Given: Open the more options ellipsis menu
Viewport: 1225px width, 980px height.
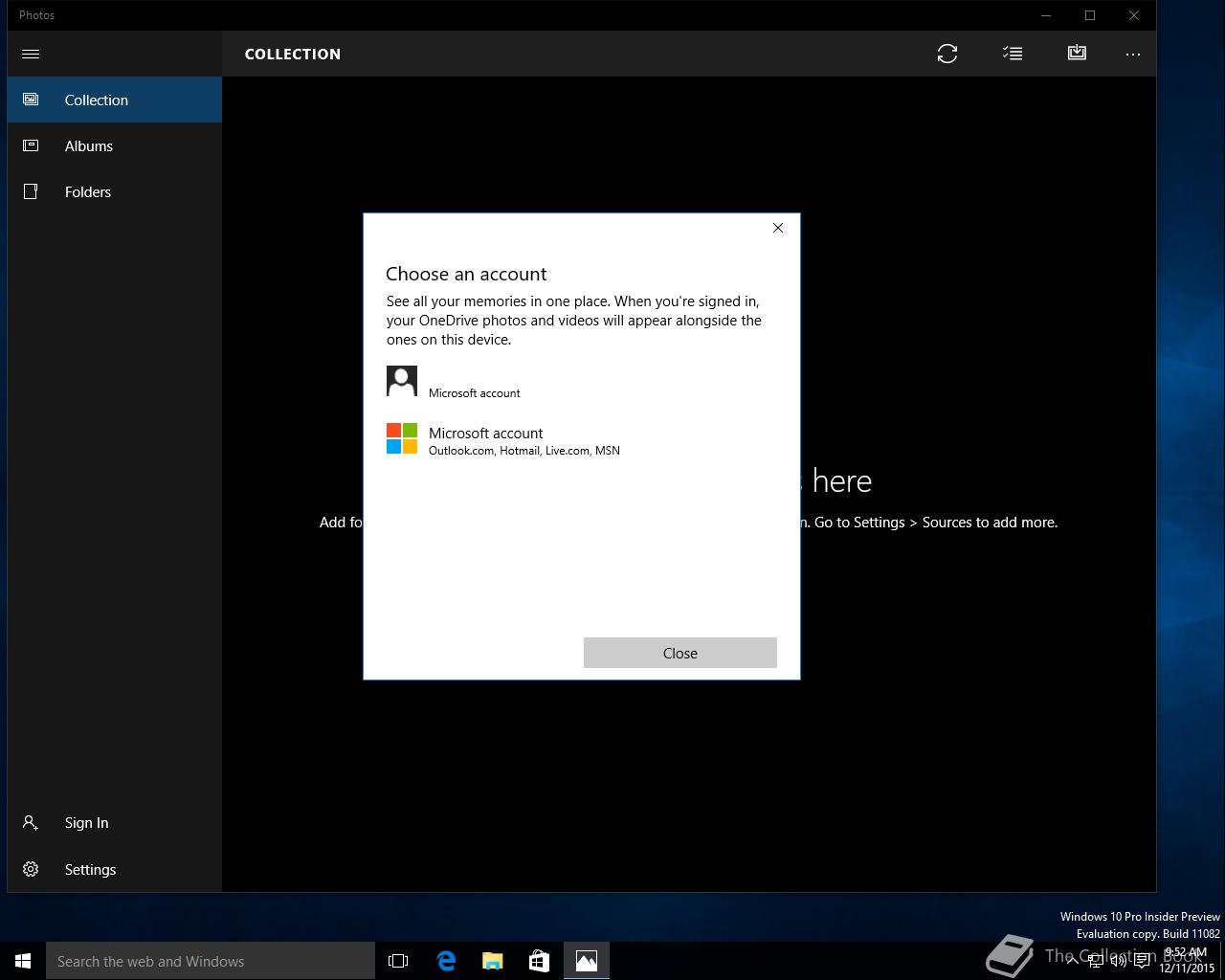Looking at the screenshot, I should [x=1133, y=54].
